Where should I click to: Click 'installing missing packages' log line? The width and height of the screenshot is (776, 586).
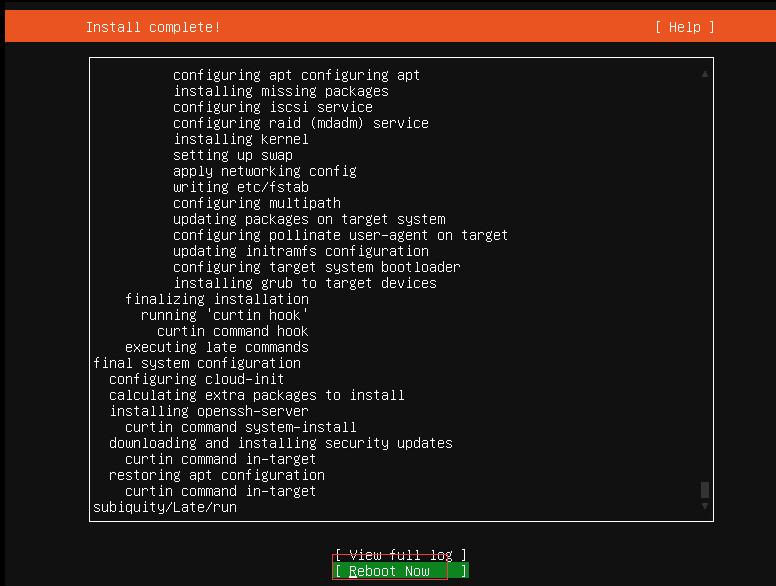click(281, 91)
